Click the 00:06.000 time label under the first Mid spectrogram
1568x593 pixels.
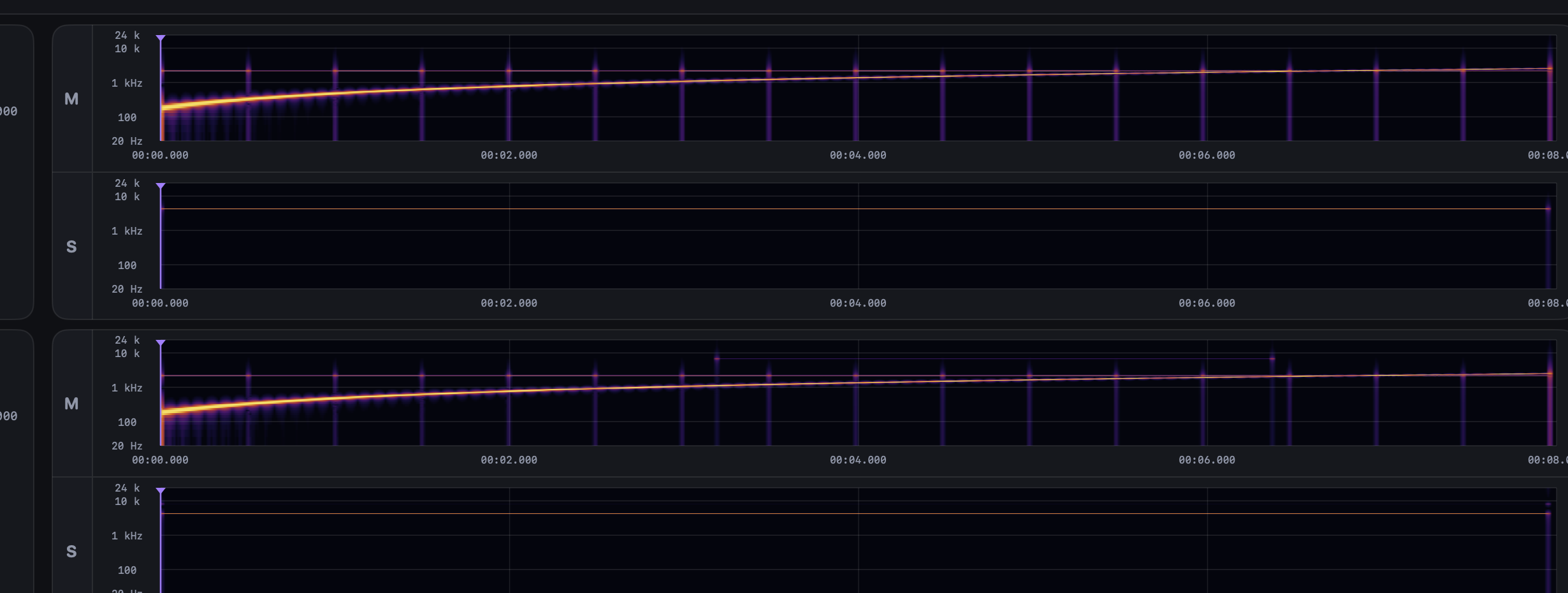coord(1207,155)
